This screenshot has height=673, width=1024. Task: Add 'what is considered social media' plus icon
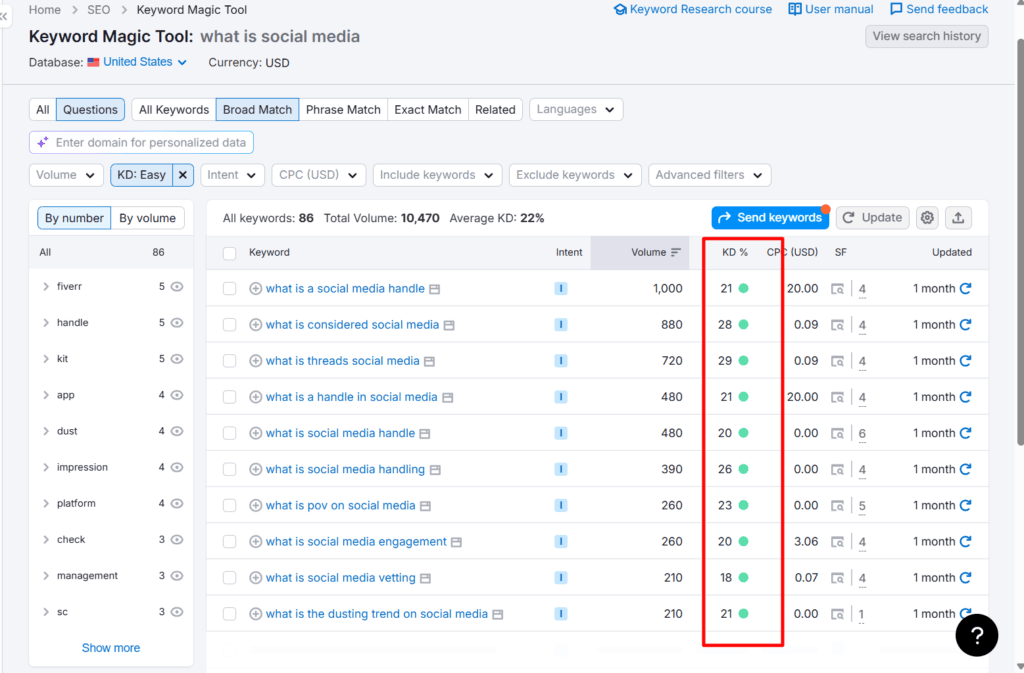coord(255,324)
